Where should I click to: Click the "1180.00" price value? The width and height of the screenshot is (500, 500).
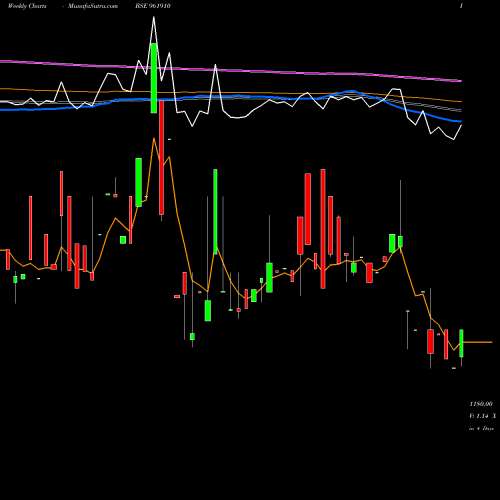pos(481,404)
